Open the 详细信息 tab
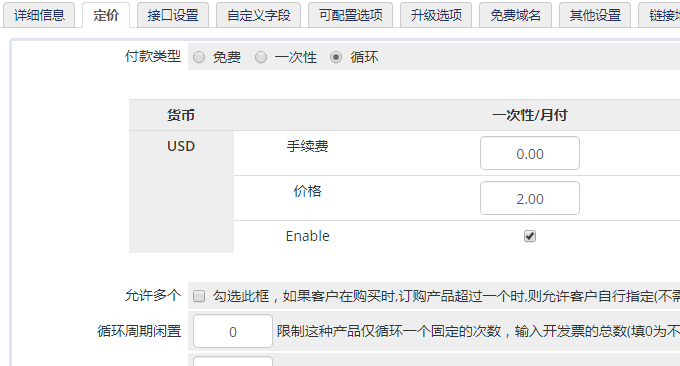Screen dimensions: 680x366 39,15
